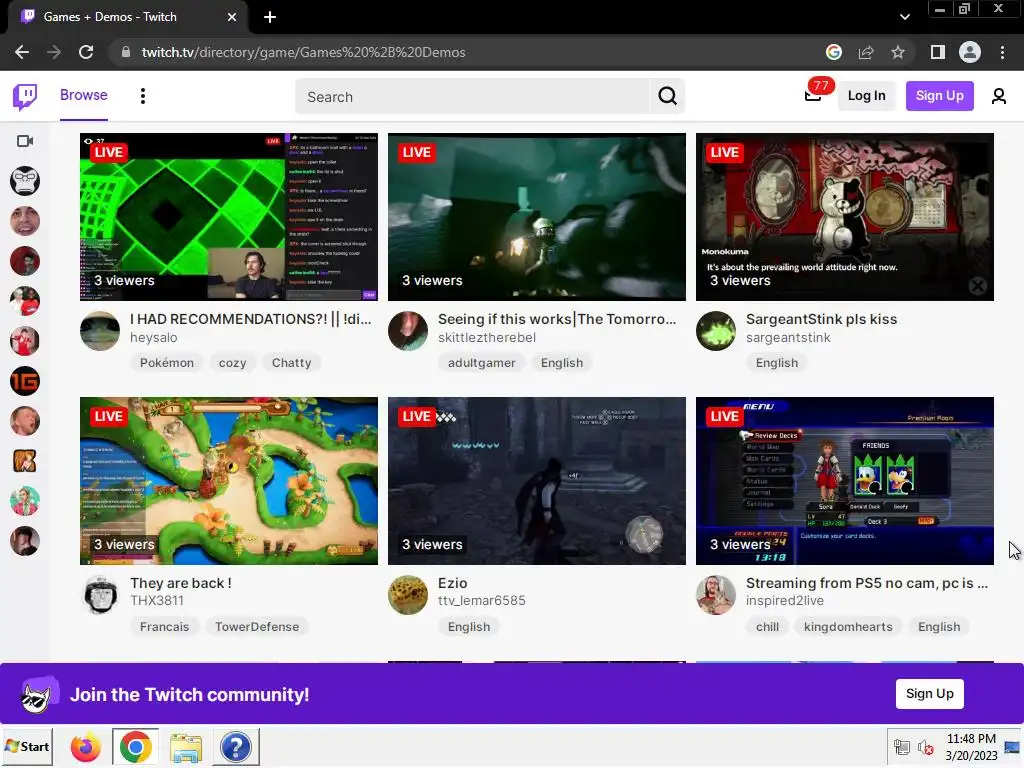Click the Chatty tag

click(291, 362)
